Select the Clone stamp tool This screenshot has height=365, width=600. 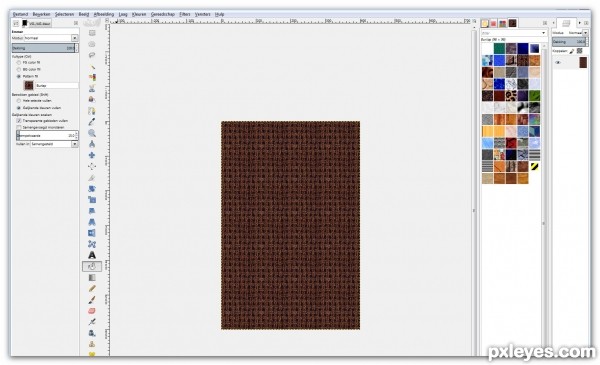pos(92,344)
